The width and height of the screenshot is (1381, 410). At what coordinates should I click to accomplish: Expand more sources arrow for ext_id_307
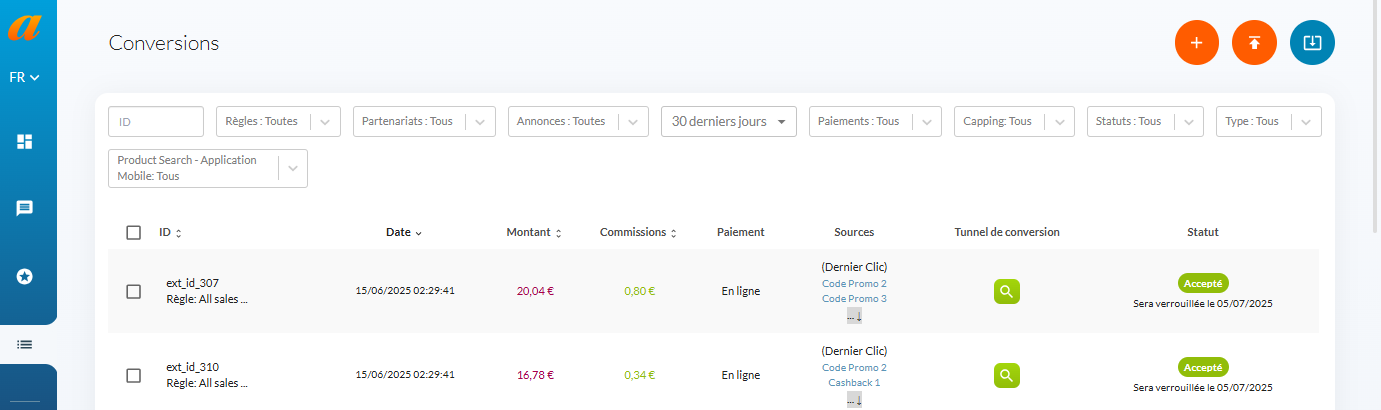pyautogui.click(x=854, y=316)
